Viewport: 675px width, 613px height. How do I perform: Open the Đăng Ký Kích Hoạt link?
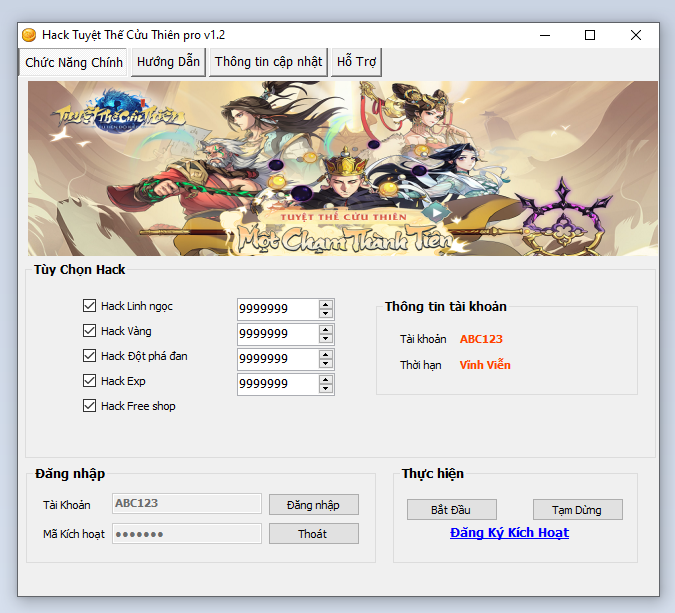point(509,533)
